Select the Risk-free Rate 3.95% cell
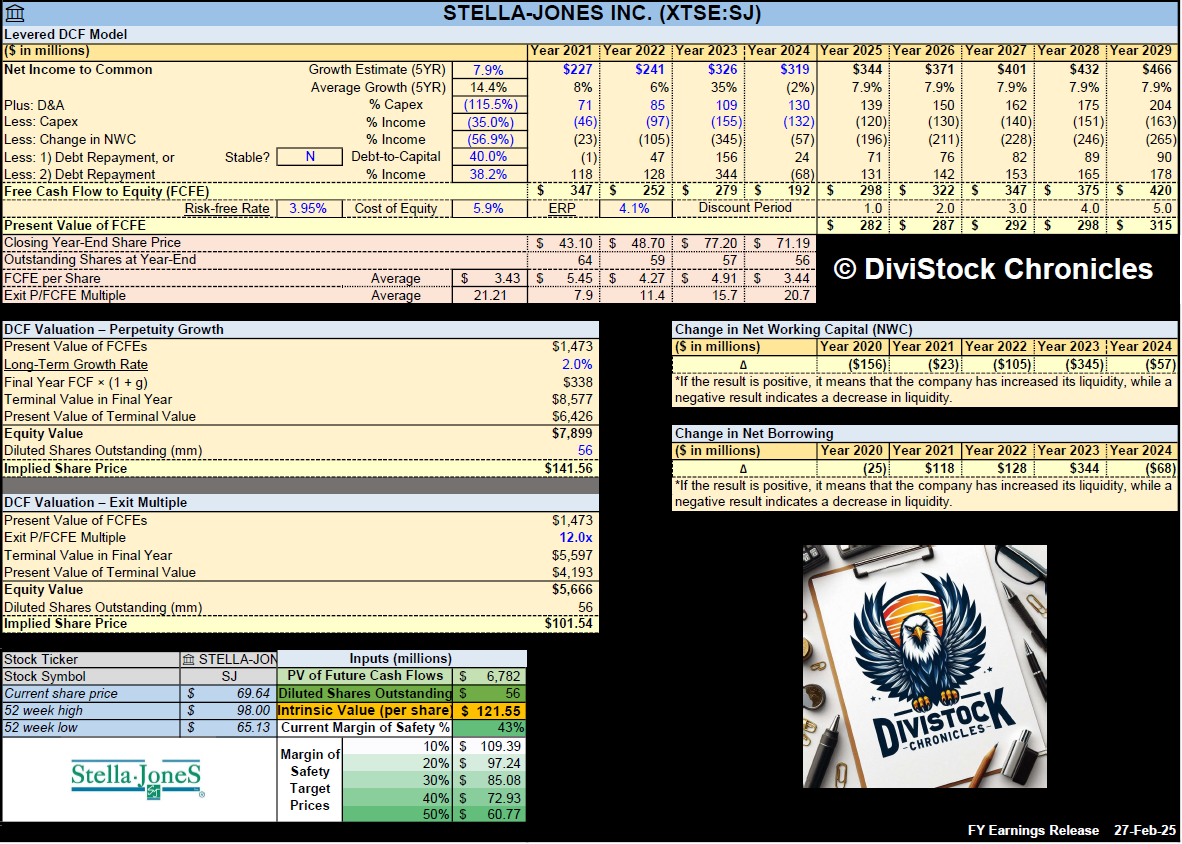Screen dimensions: 1182x844 [x=308, y=208]
